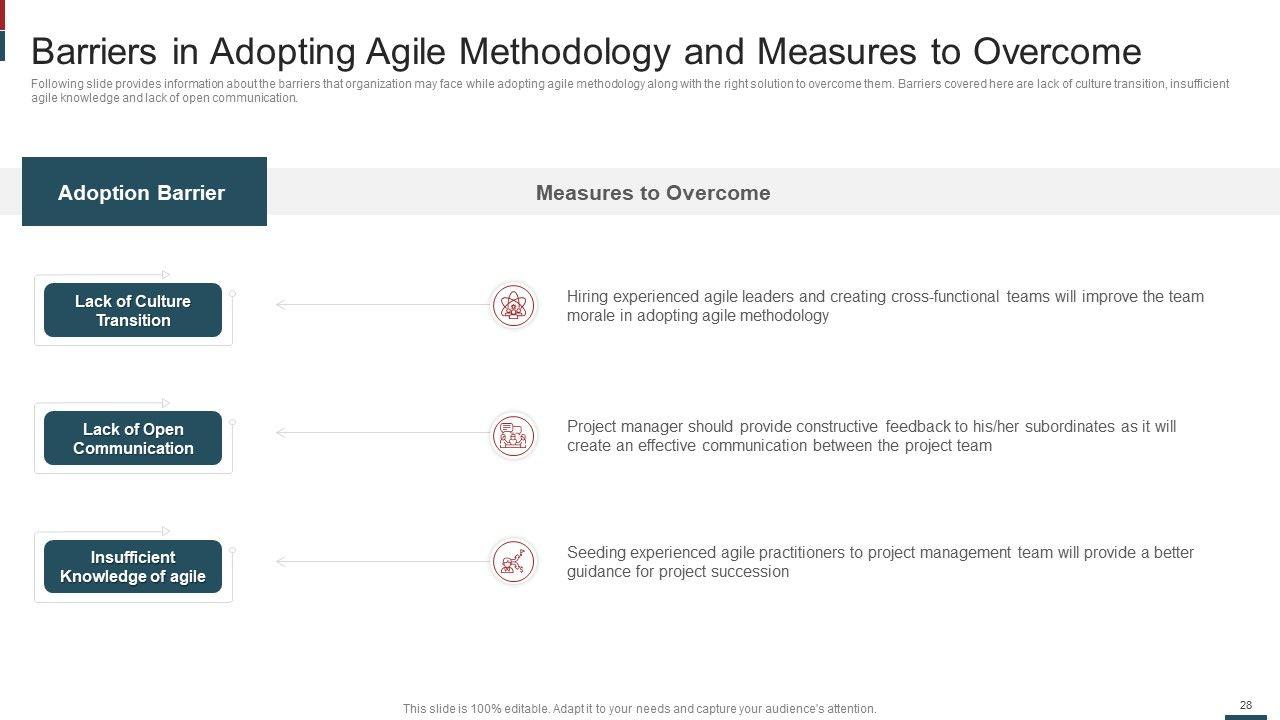The height and width of the screenshot is (720, 1280).
Task: Click the slide description paragraph under the title
Action: pyautogui.click(x=630, y=91)
